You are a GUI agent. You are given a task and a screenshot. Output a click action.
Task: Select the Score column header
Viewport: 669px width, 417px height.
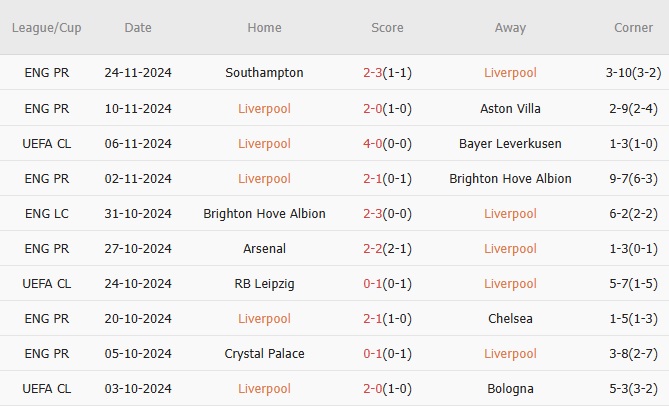(x=385, y=28)
